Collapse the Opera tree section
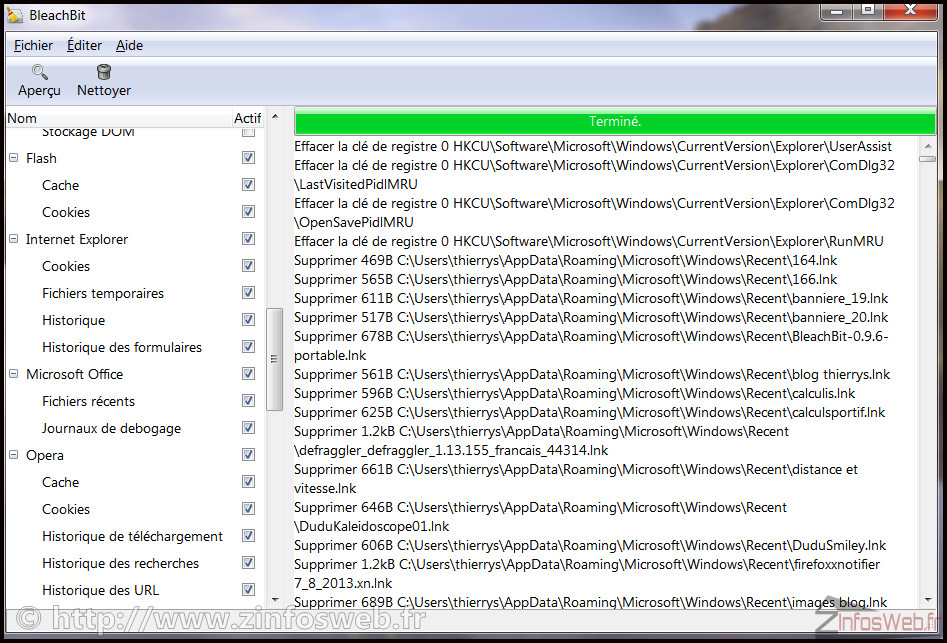The width and height of the screenshot is (947, 643). (x=12, y=455)
